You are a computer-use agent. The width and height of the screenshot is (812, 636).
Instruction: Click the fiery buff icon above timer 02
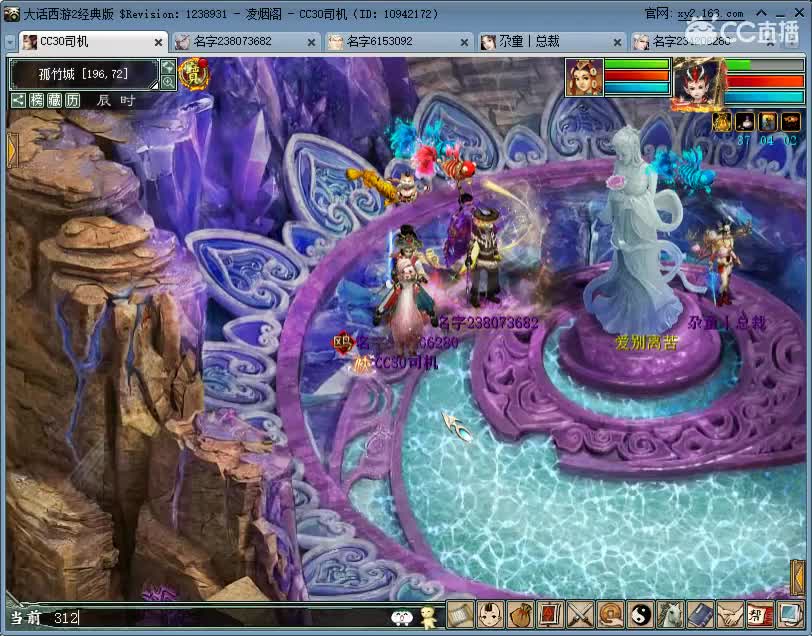(791, 122)
